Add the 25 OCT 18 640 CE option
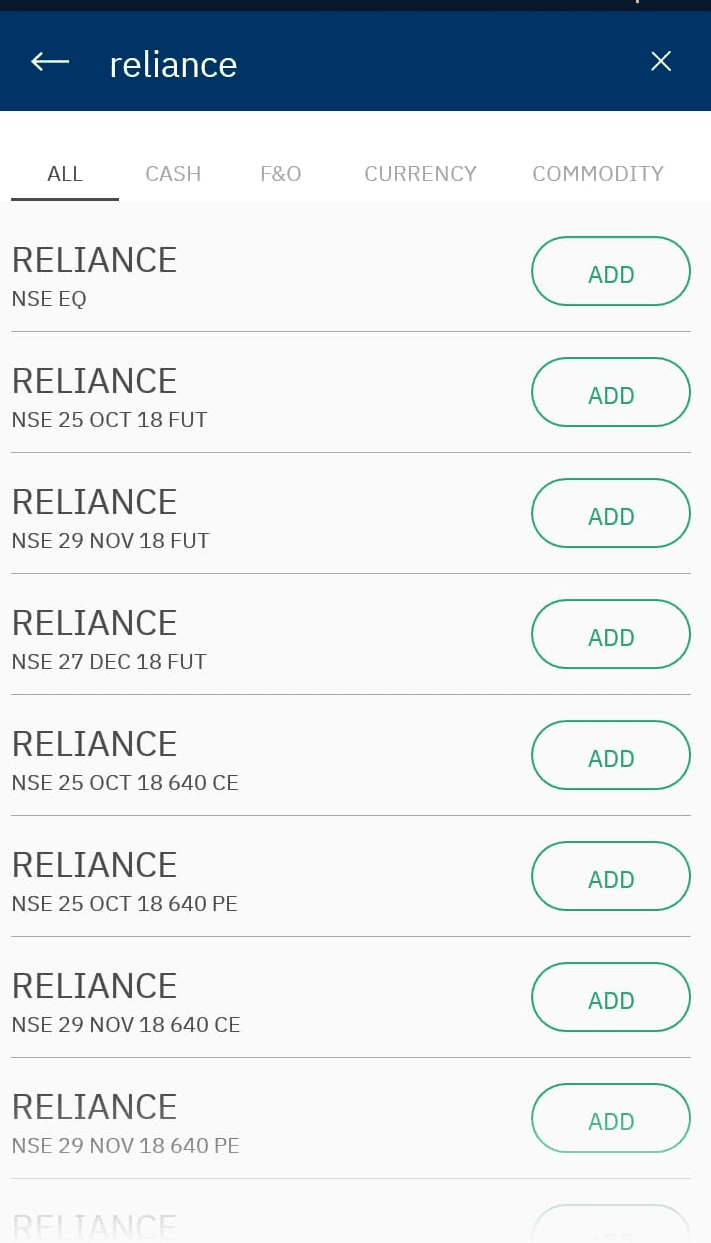The height and width of the screenshot is (1243, 711). [610, 755]
